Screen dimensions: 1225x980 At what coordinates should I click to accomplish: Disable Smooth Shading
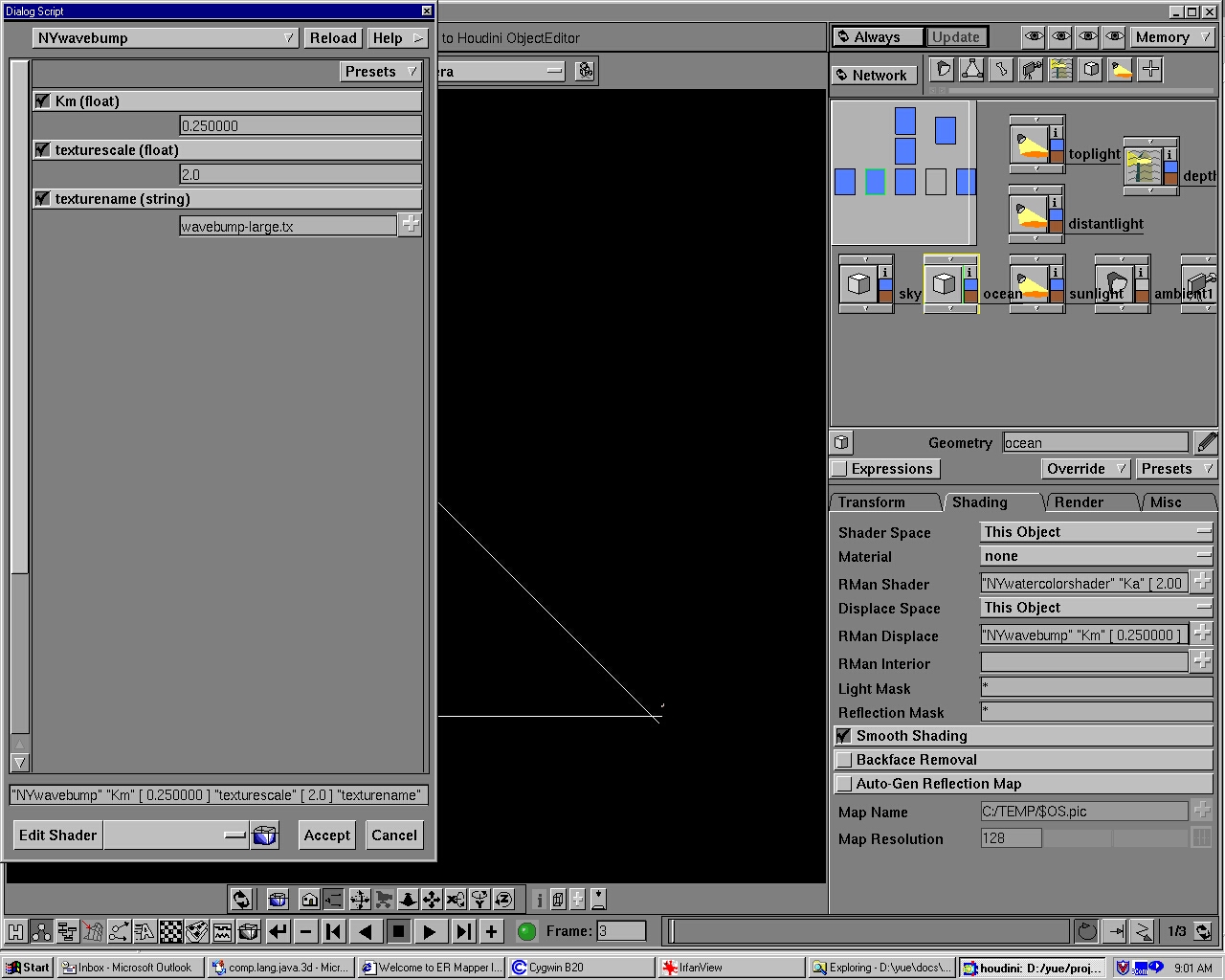844,735
